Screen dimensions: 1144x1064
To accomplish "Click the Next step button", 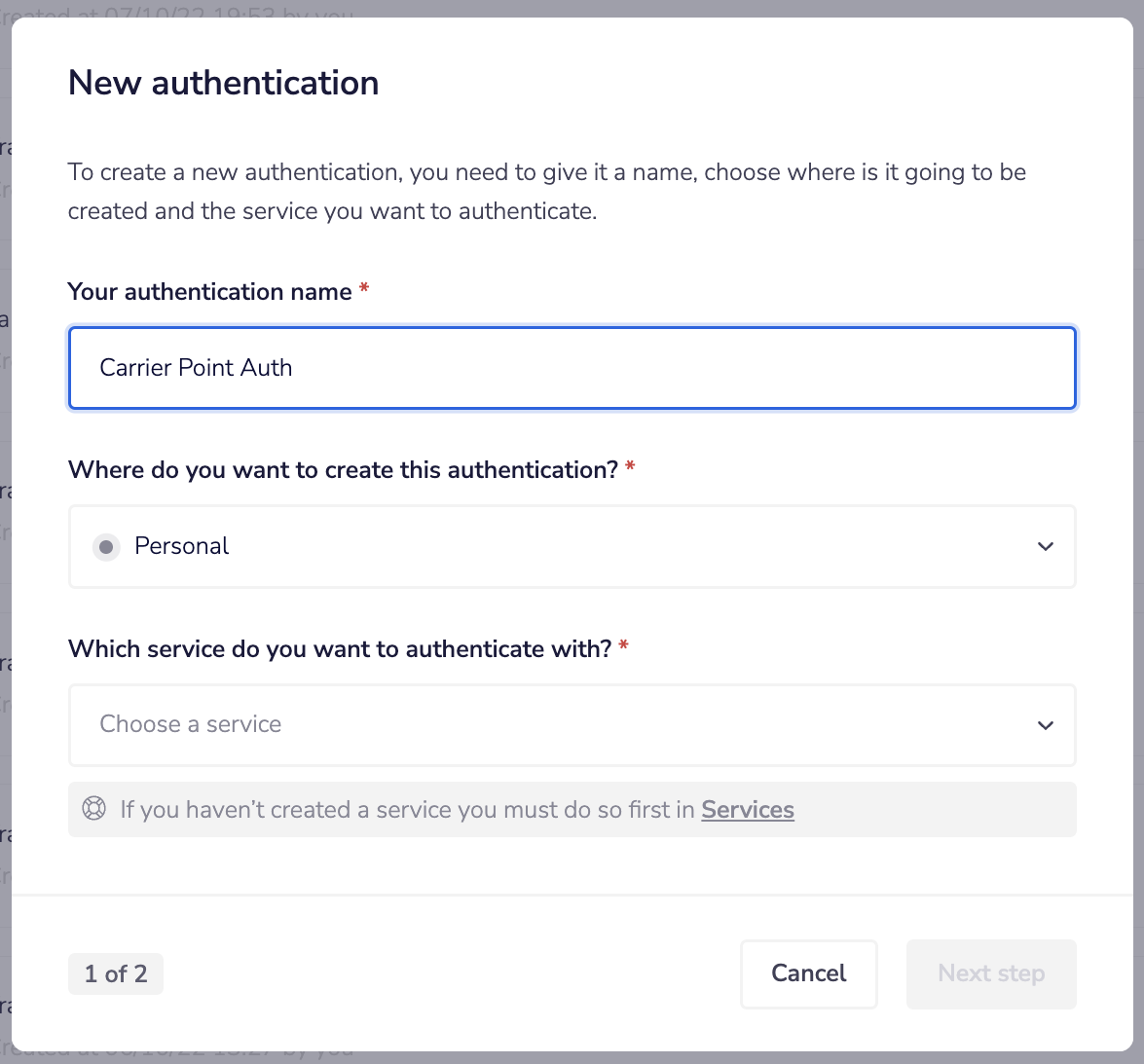I will pos(991,973).
